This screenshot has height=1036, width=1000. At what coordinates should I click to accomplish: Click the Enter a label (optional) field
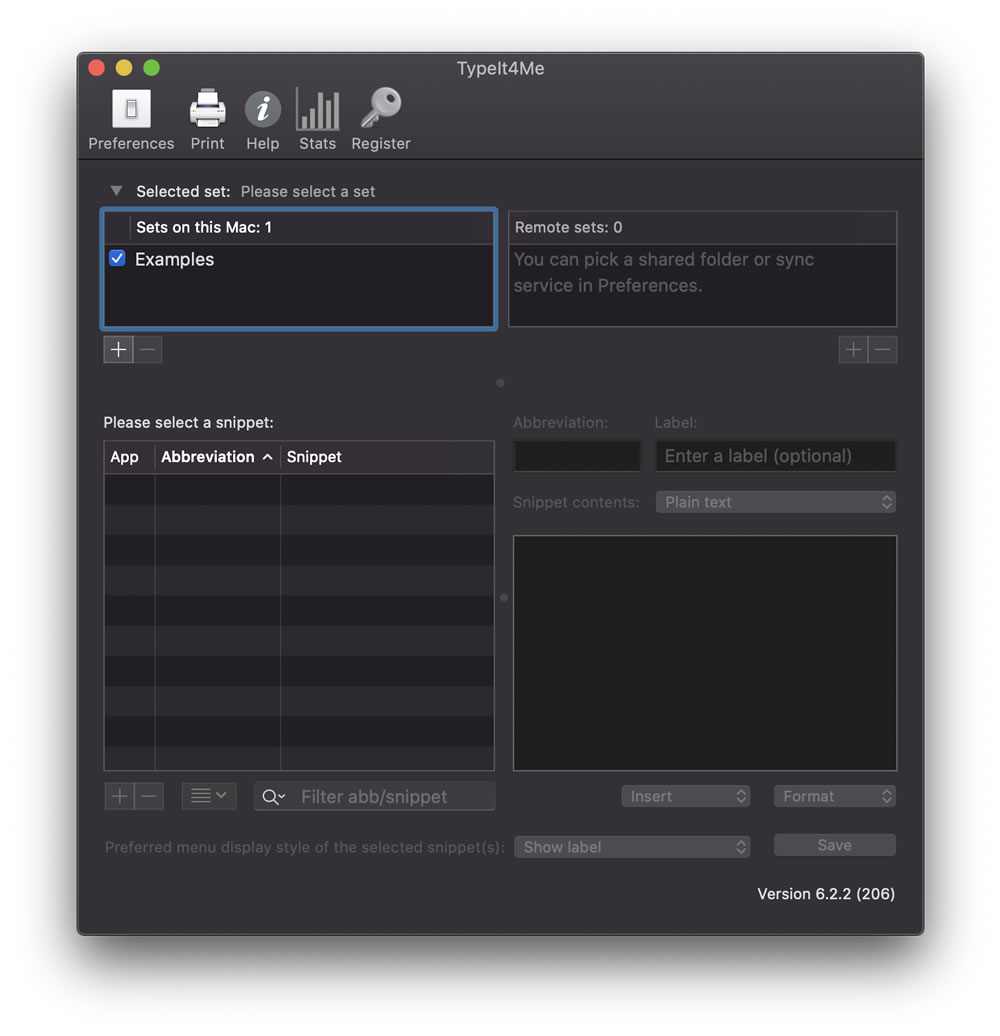click(775, 456)
